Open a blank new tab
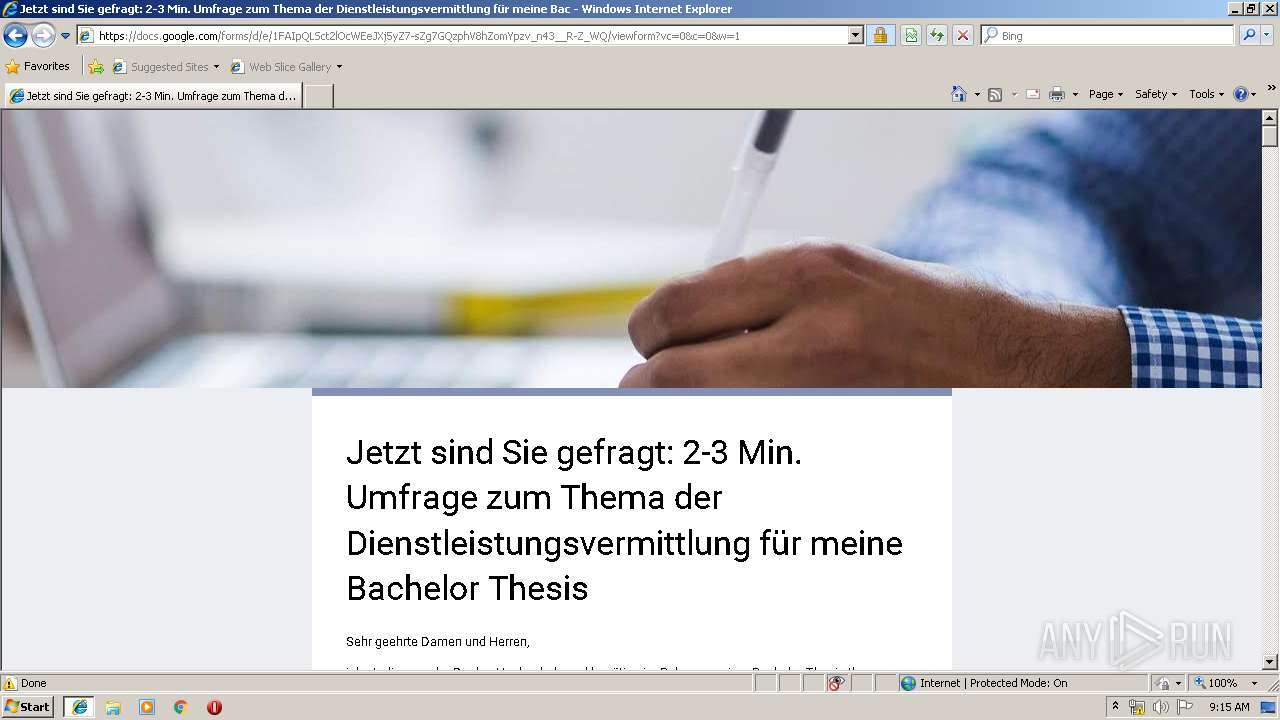The height and width of the screenshot is (720, 1280). (x=318, y=96)
